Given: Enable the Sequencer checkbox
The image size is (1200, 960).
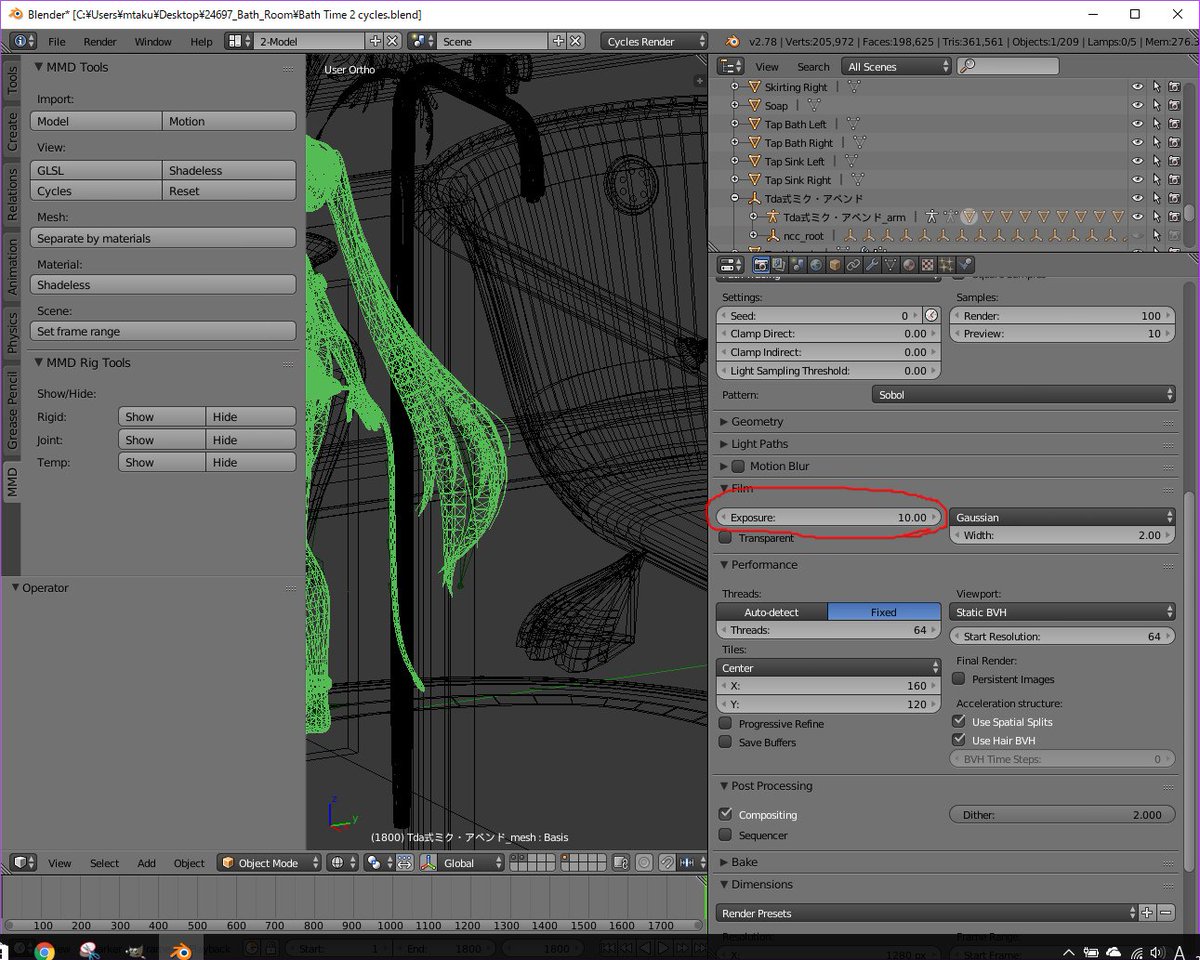Looking at the screenshot, I should point(725,835).
